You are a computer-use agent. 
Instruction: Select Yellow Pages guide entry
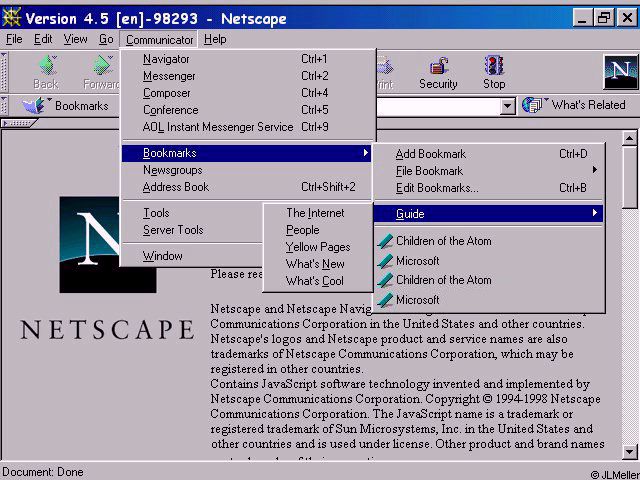(318, 247)
